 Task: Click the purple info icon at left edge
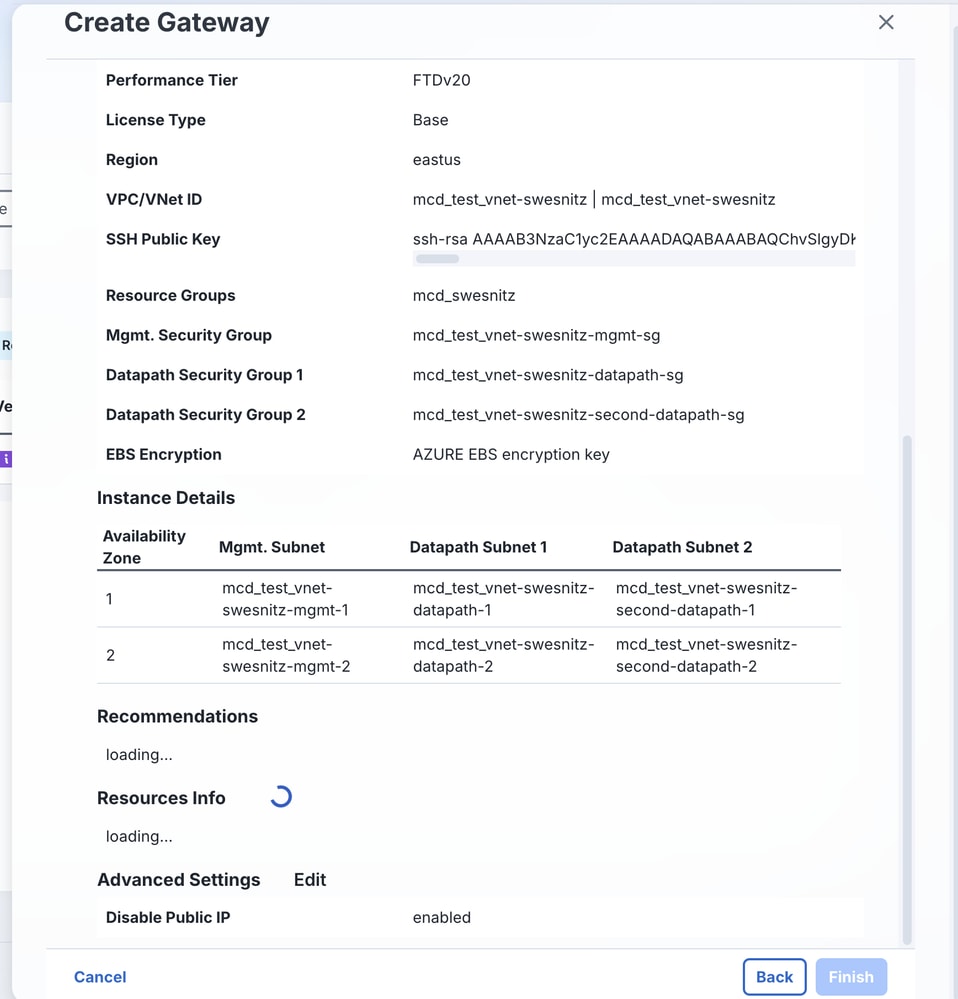pos(6,459)
